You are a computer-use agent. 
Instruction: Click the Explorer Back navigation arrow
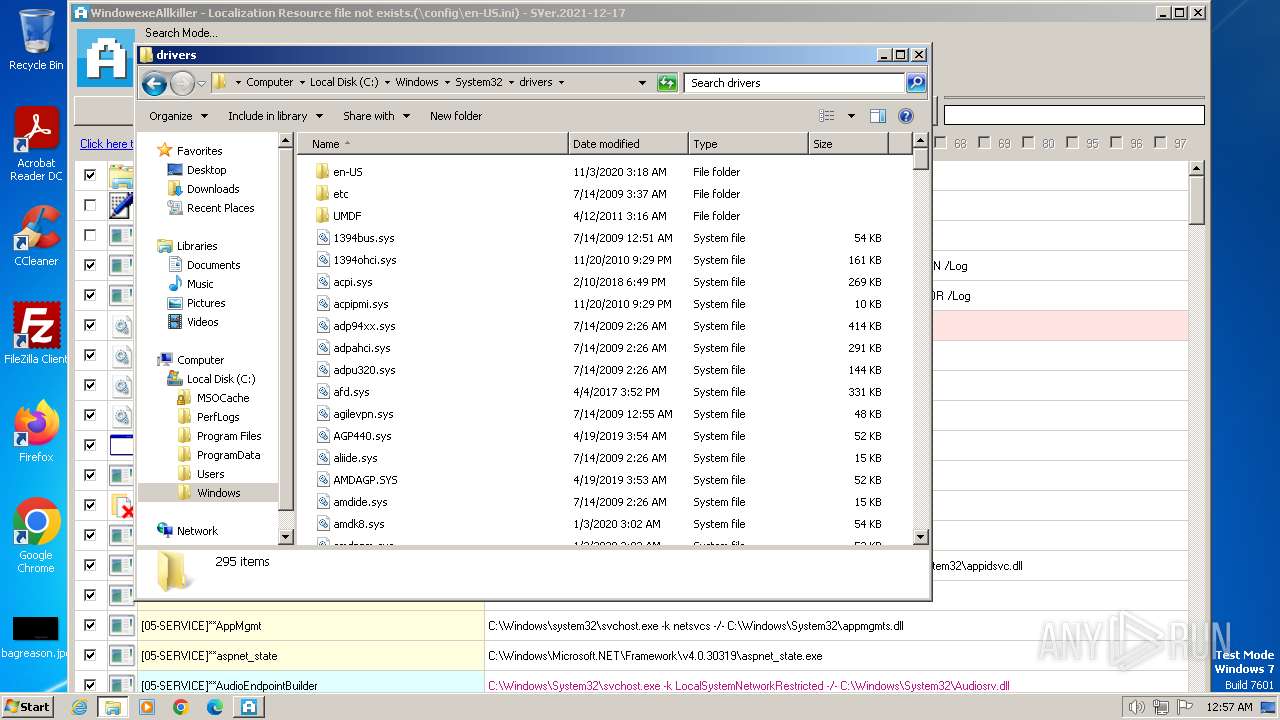154,83
